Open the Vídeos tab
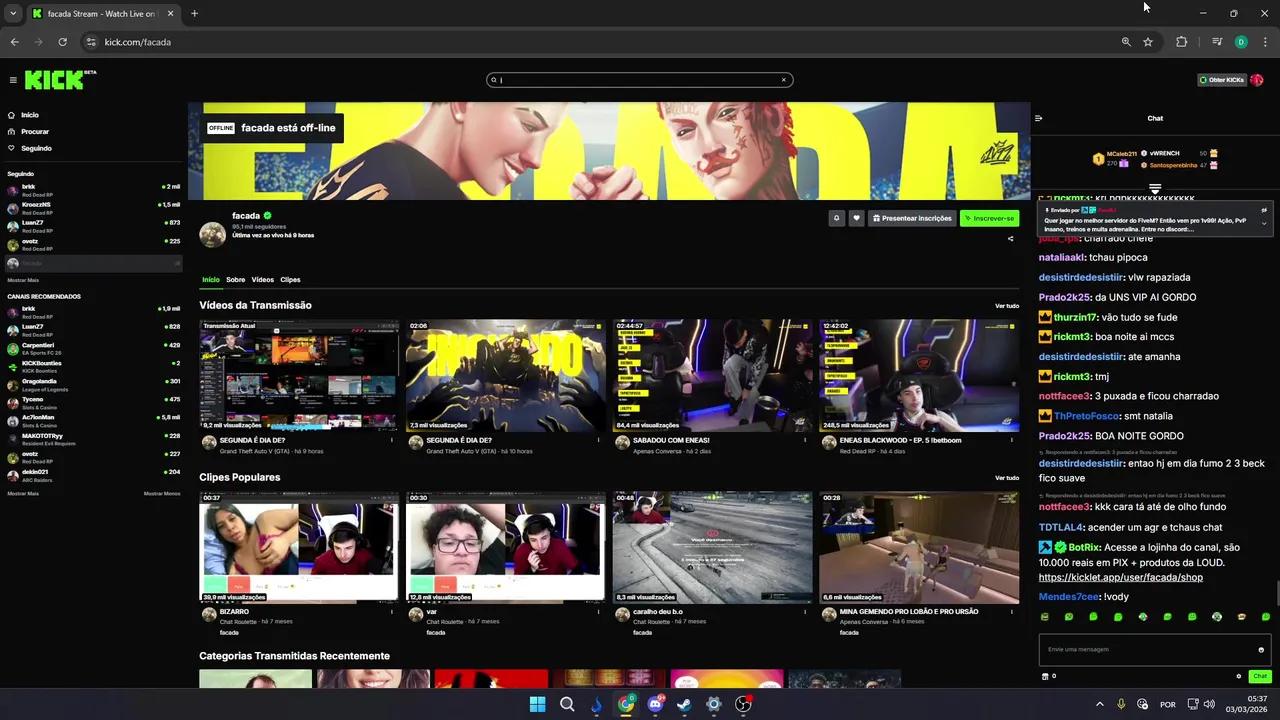This screenshot has height=720, width=1280. (x=263, y=280)
